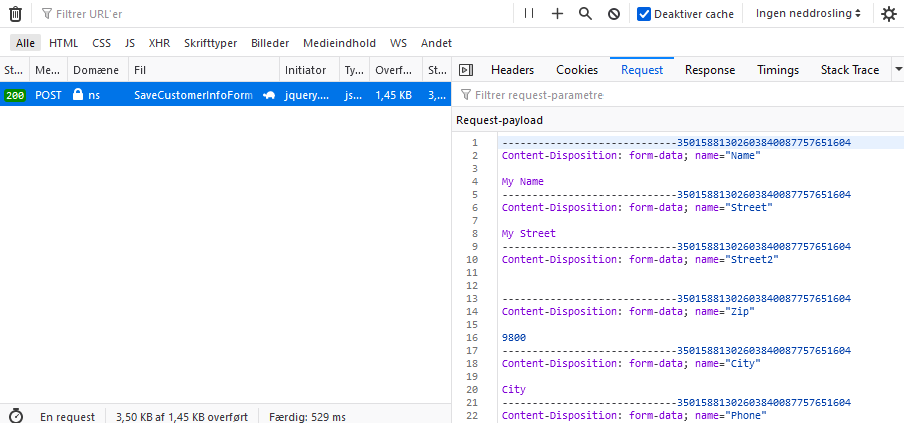The width and height of the screenshot is (904, 423).
Task: Click the lock icon next to domain ns
Action: [x=77, y=95]
